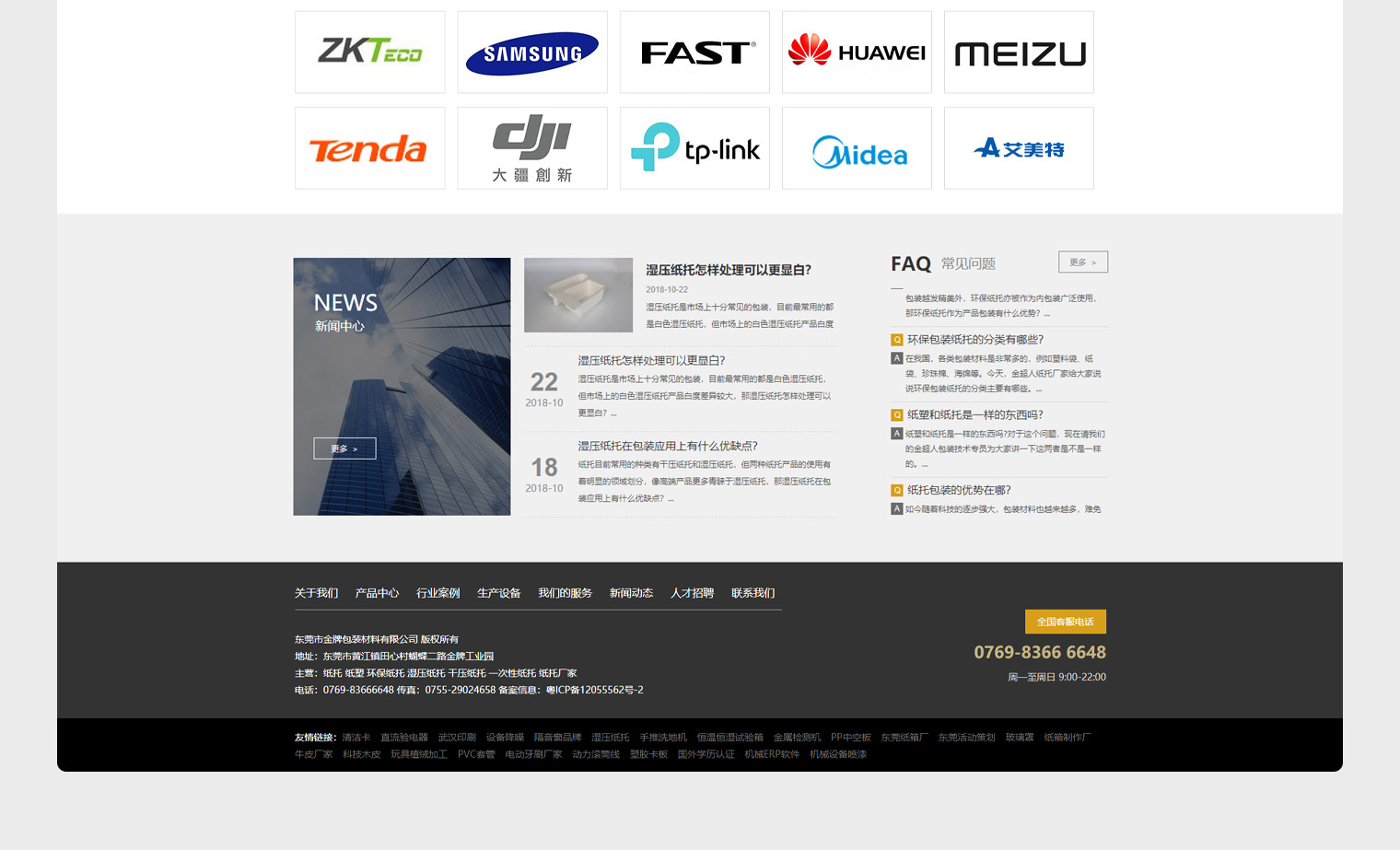Viewport: 1400px width, 850px height.
Task: Select the Huawei logo tile
Action: (x=857, y=52)
